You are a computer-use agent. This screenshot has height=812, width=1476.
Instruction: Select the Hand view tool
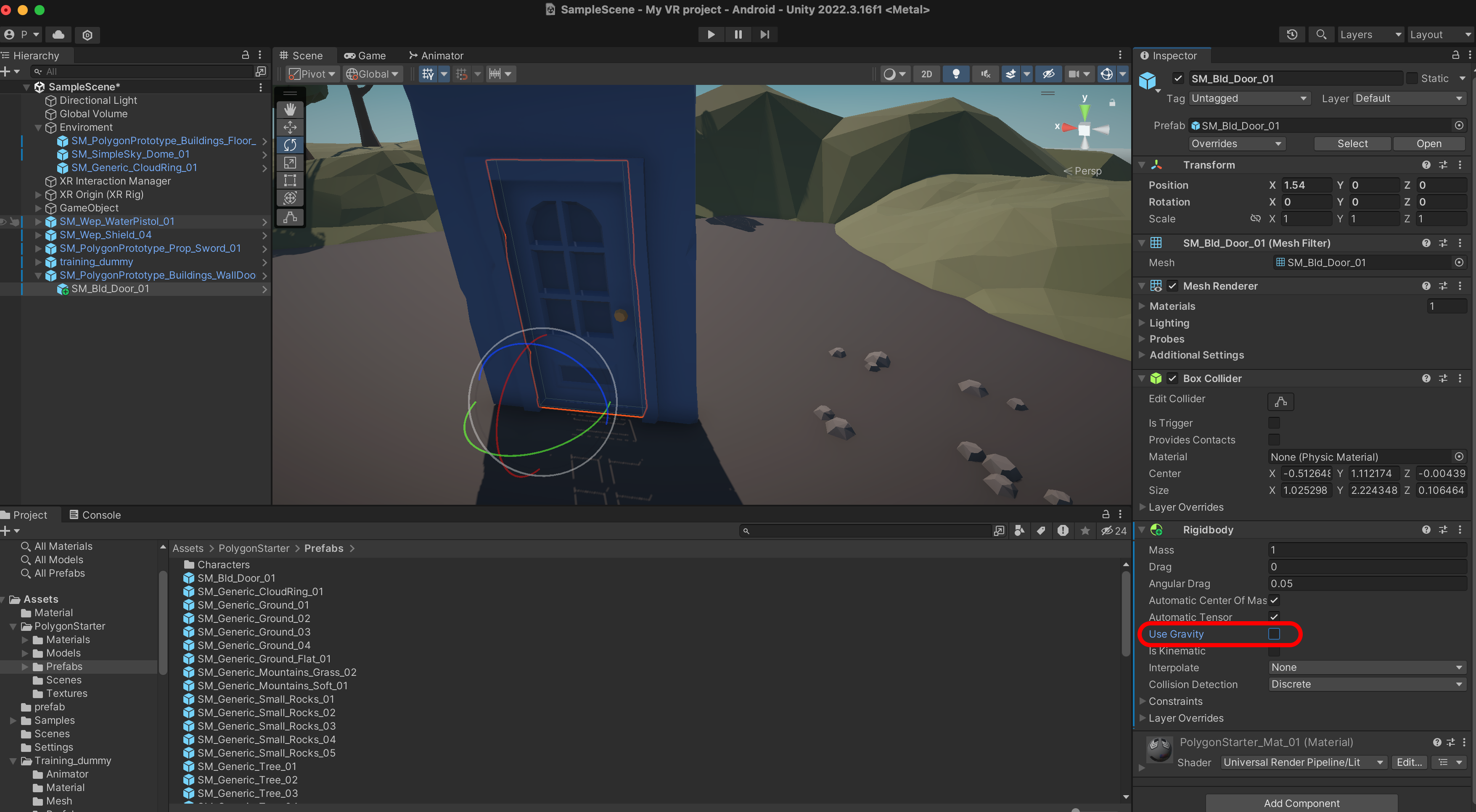tap(290, 109)
